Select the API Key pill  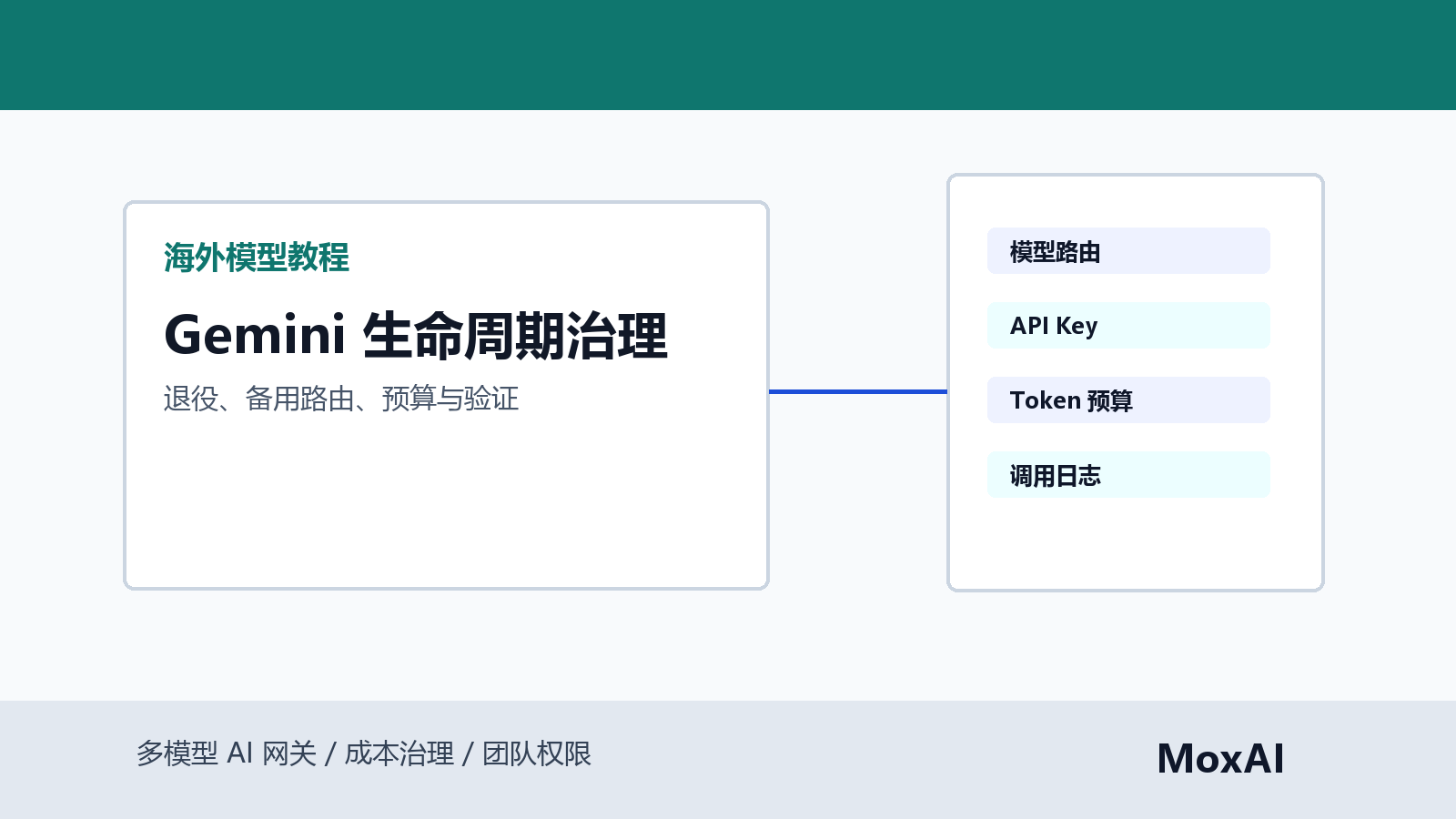click(1128, 326)
